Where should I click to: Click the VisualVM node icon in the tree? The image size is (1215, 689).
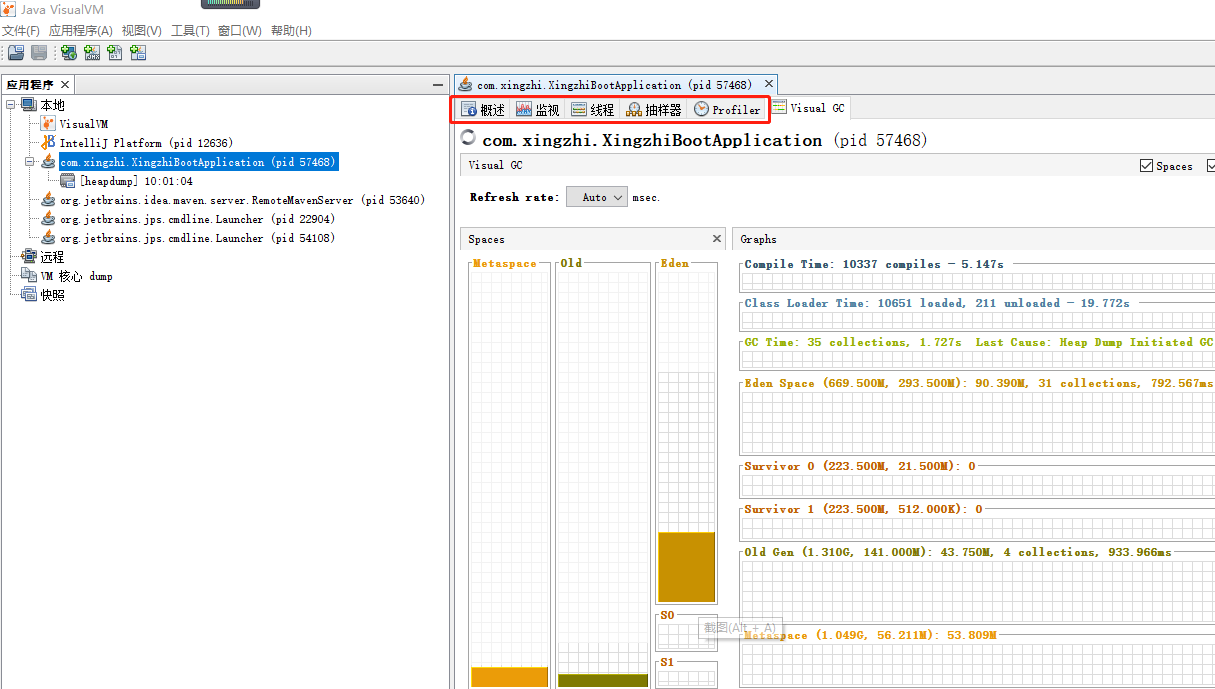pyautogui.click(x=48, y=124)
